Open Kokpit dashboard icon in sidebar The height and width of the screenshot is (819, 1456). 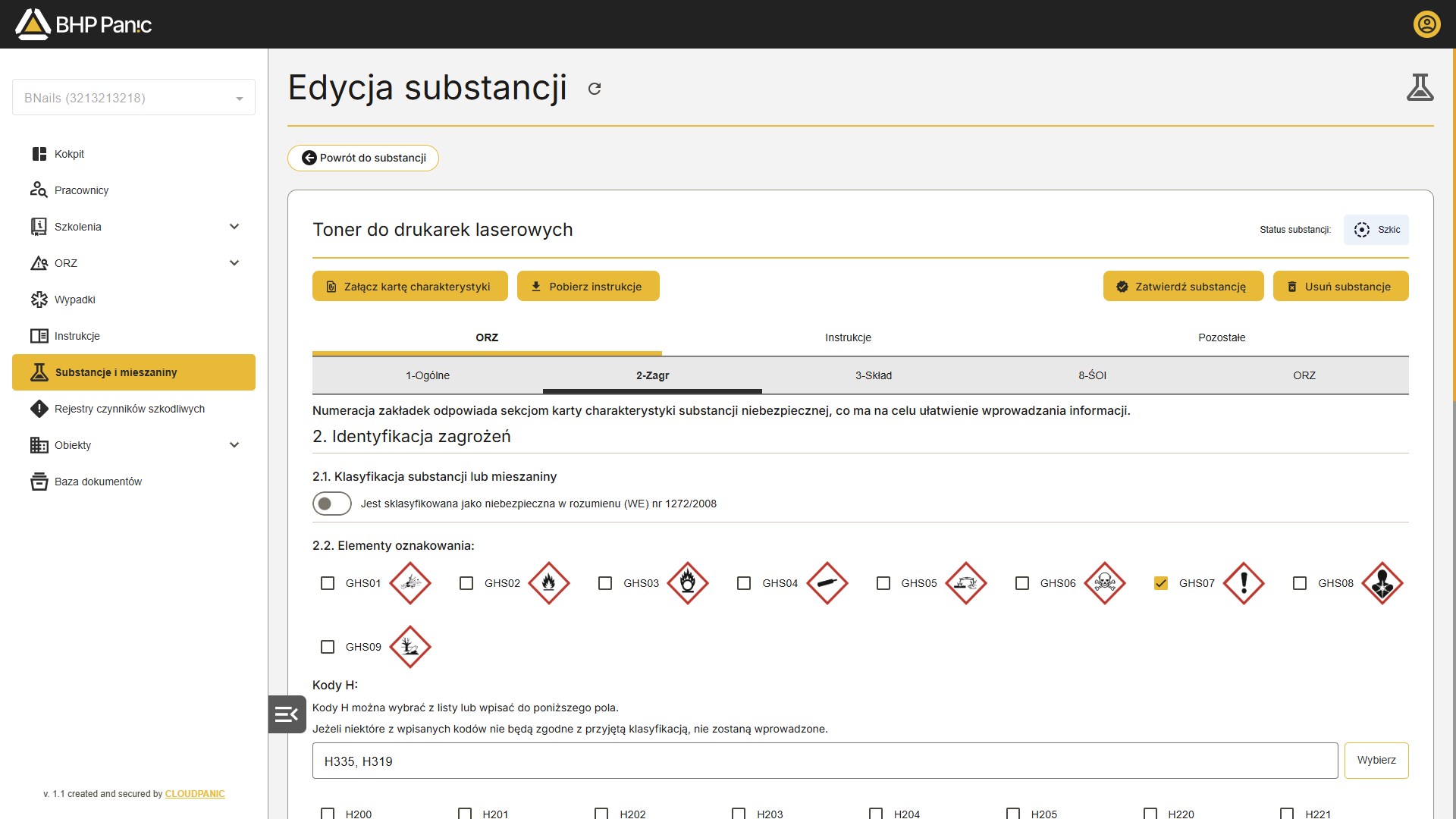39,154
